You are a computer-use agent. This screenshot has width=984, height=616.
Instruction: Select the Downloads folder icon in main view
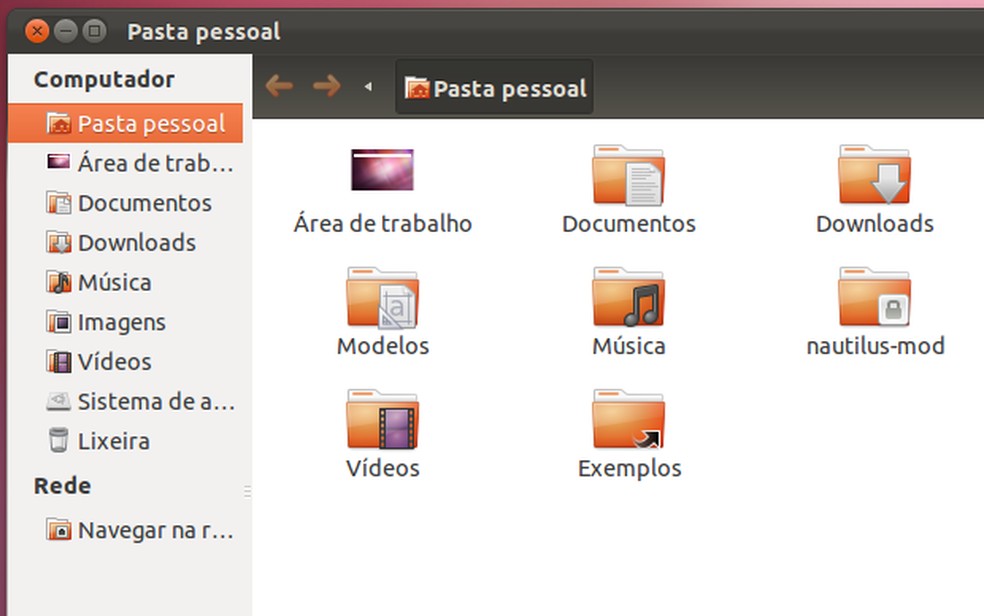click(x=874, y=174)
